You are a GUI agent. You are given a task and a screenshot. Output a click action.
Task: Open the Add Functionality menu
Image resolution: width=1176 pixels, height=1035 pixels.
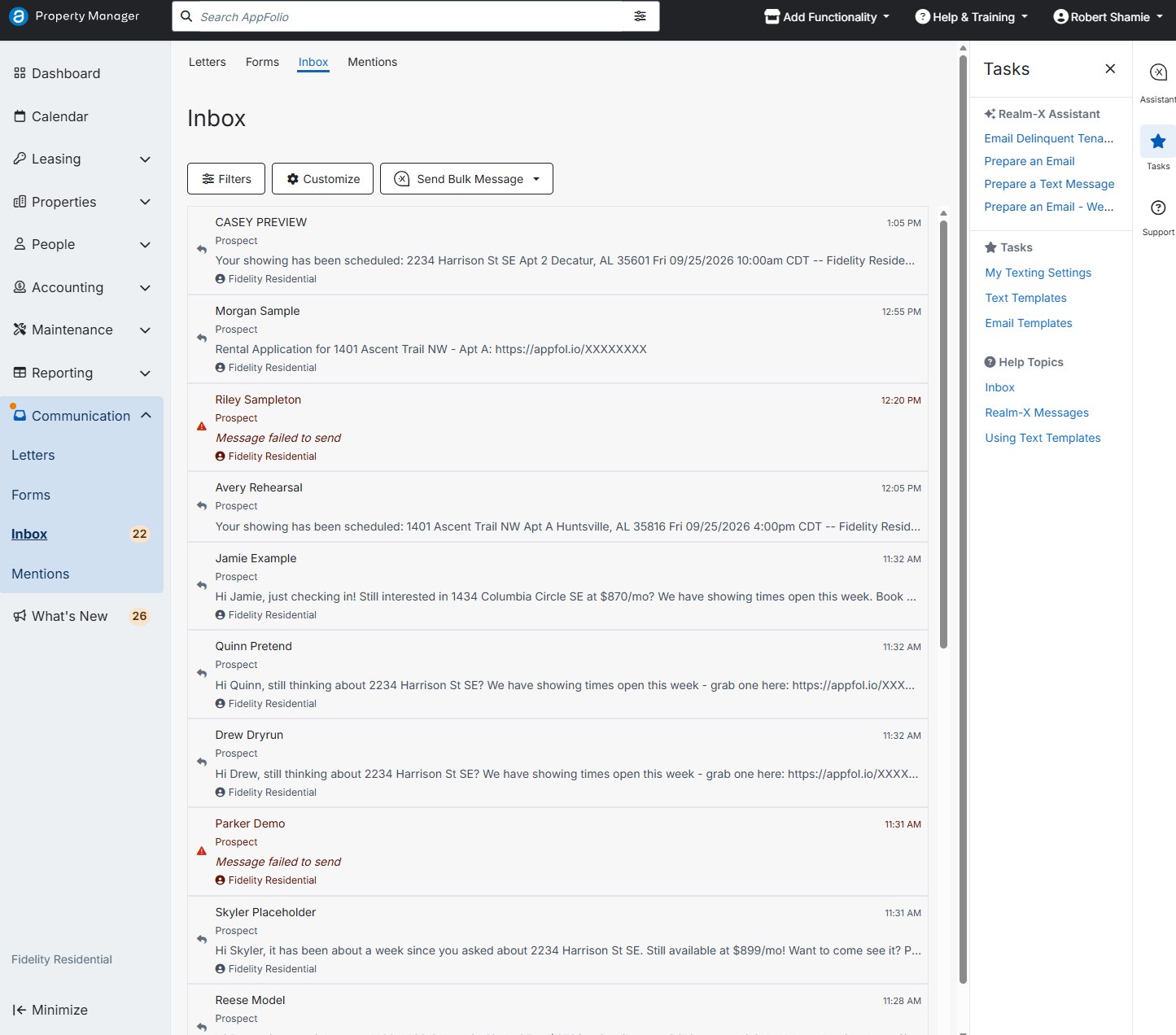coord(828,17)
